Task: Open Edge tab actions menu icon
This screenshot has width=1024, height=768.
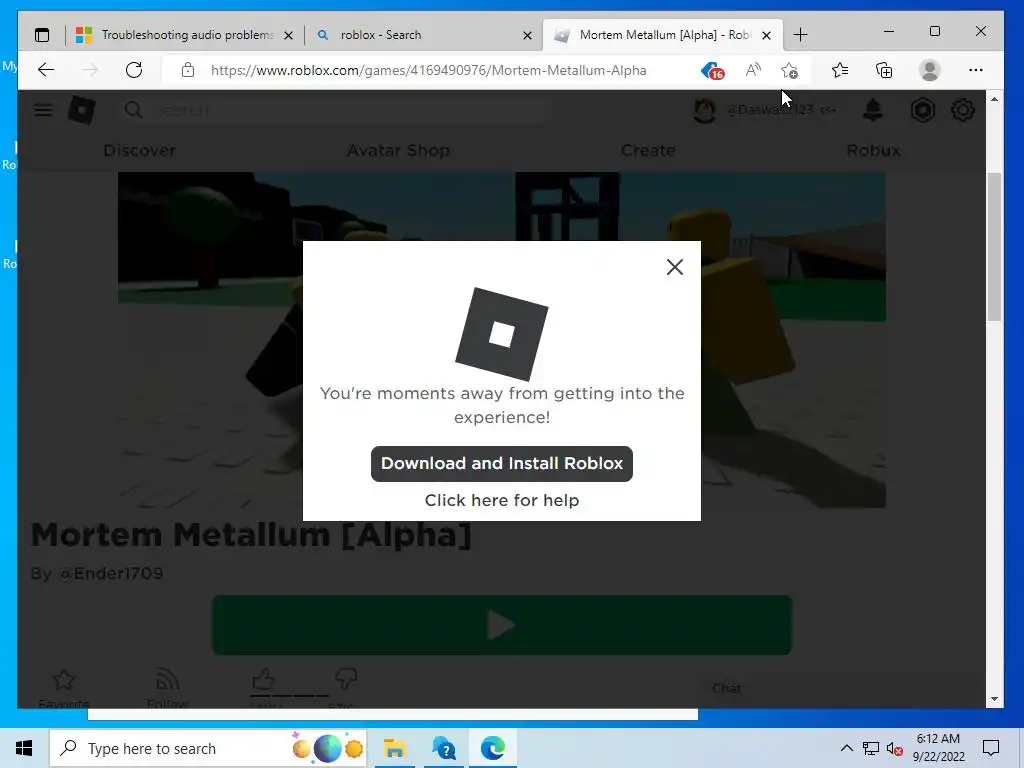Action: point(42,35)
